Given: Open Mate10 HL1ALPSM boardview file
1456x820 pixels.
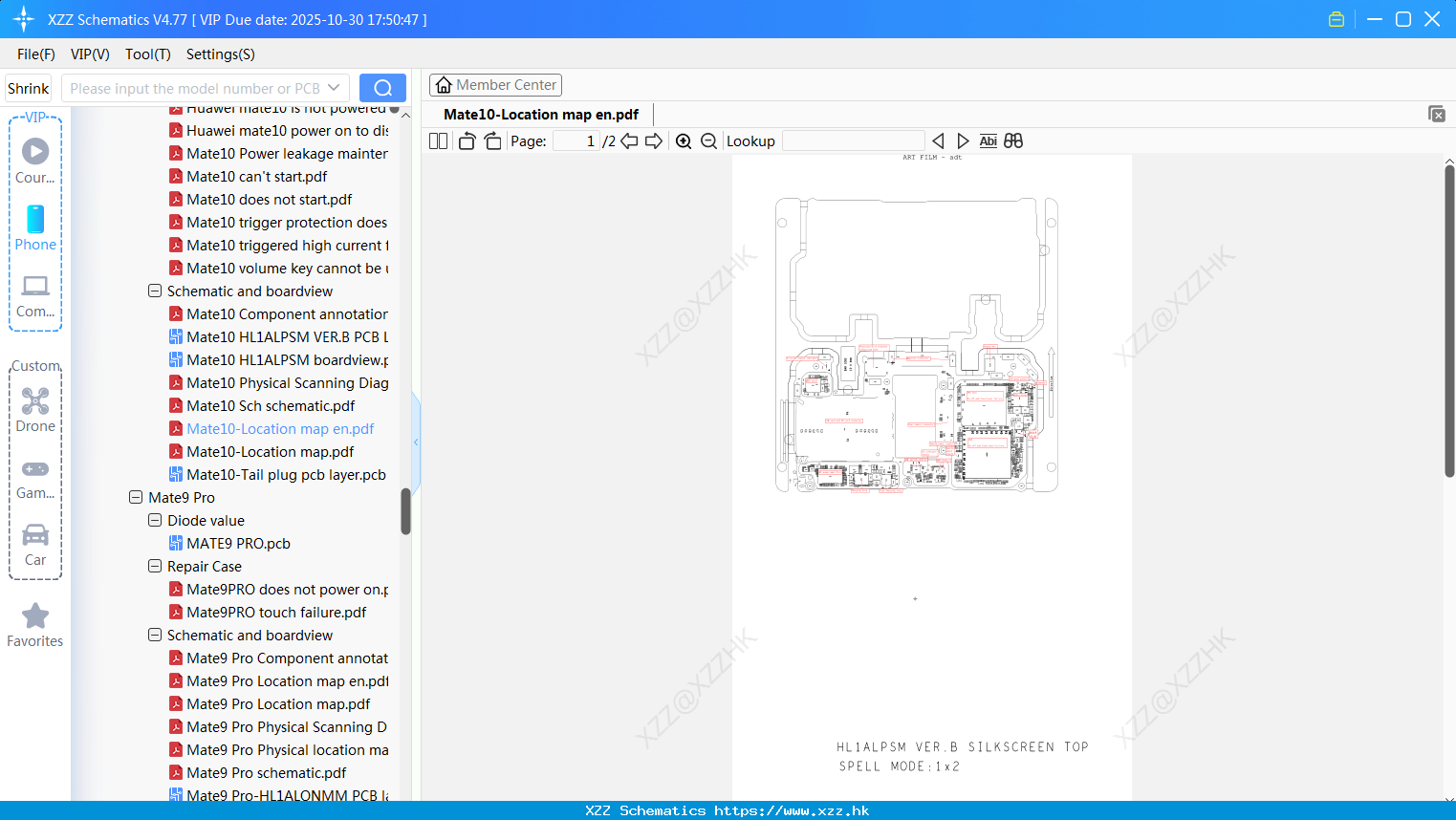Looking at the screenshot, I should 278,359.
